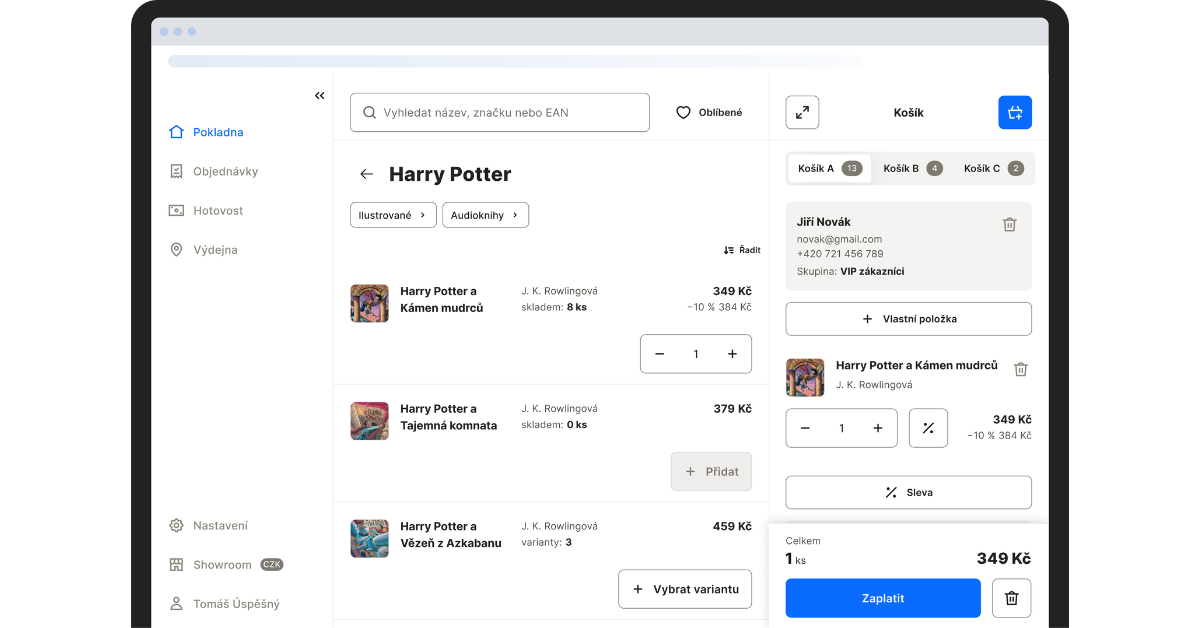
Task: Increase cart item quantity
Action: [878, 428]
